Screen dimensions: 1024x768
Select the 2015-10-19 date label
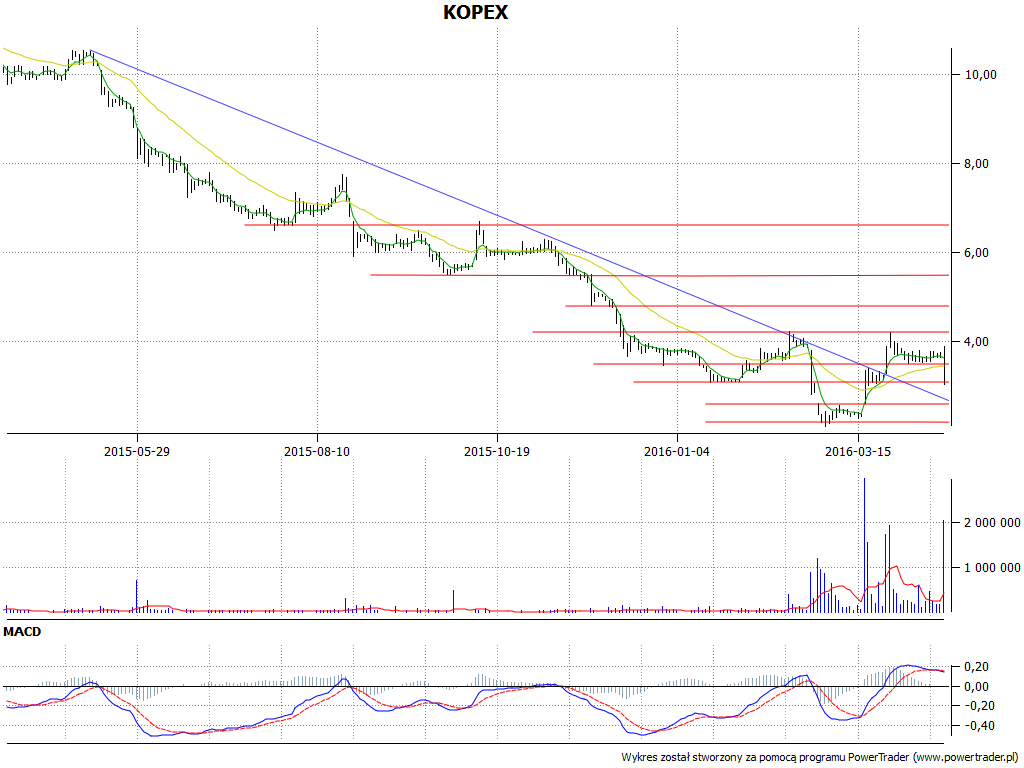point(497,451)
